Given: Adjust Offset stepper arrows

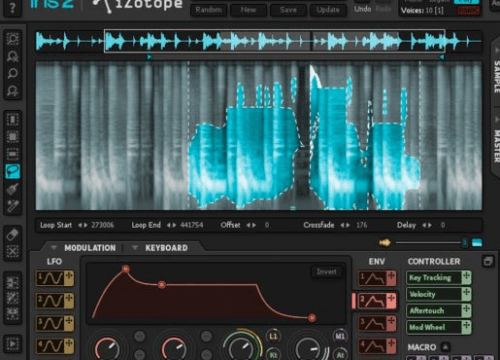Looking at the screenshot, I should click(251, 225).
